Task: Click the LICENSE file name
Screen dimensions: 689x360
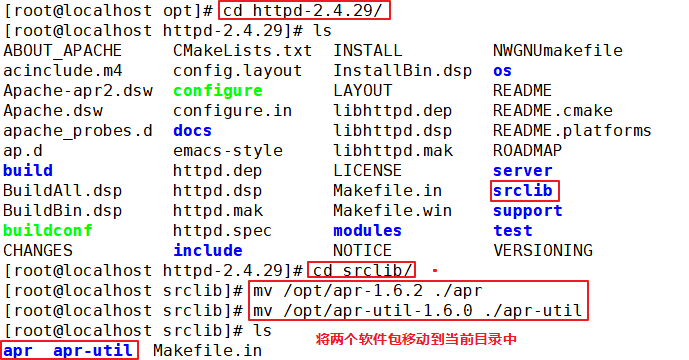Action: (367, 171)
